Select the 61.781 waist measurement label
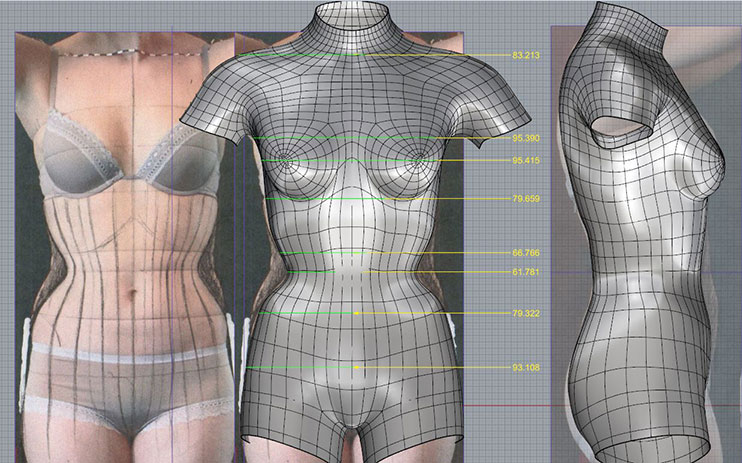 point(526,272)
